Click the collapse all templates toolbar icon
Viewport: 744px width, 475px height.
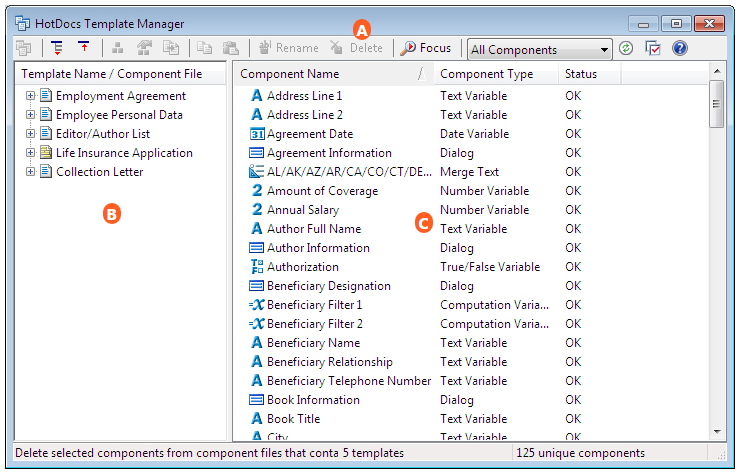click(x=84, y=47)
